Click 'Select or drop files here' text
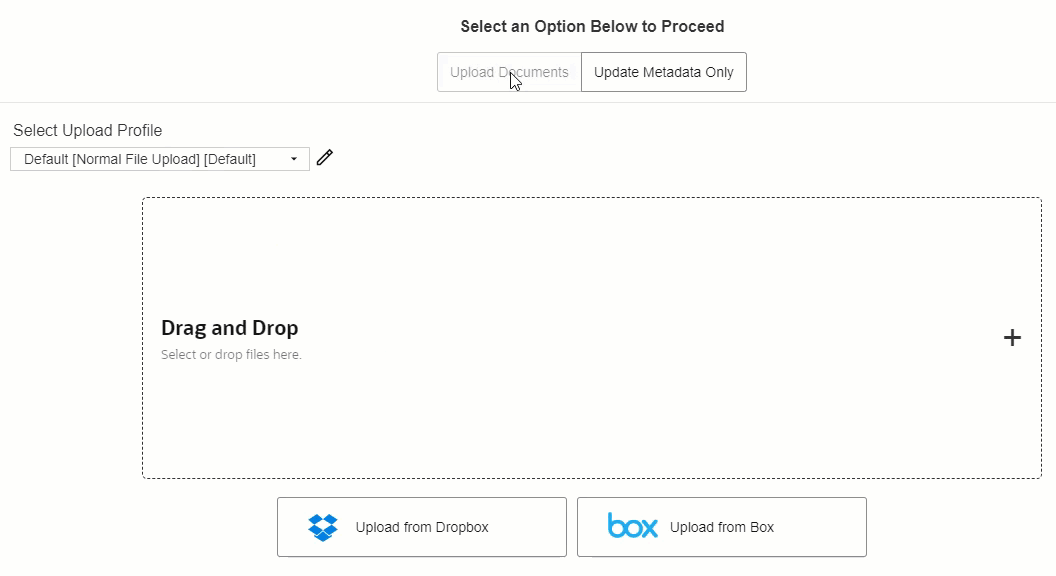The image size is (1056, 576). [231, 354]
